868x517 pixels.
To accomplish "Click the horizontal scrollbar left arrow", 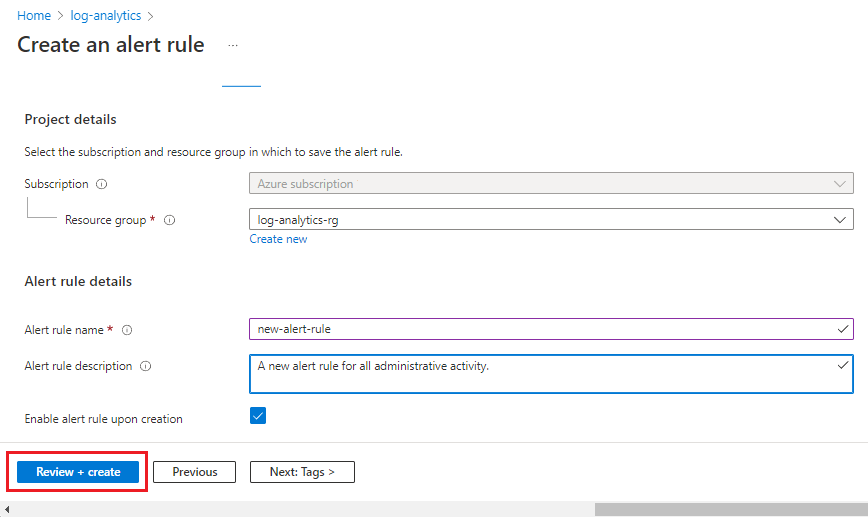I will click(x=7, y=509).
